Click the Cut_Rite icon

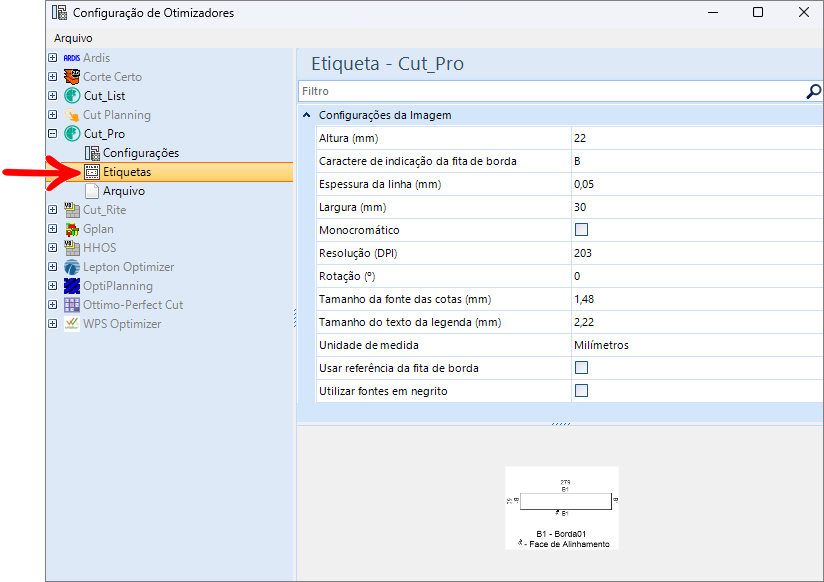(71, 210)
